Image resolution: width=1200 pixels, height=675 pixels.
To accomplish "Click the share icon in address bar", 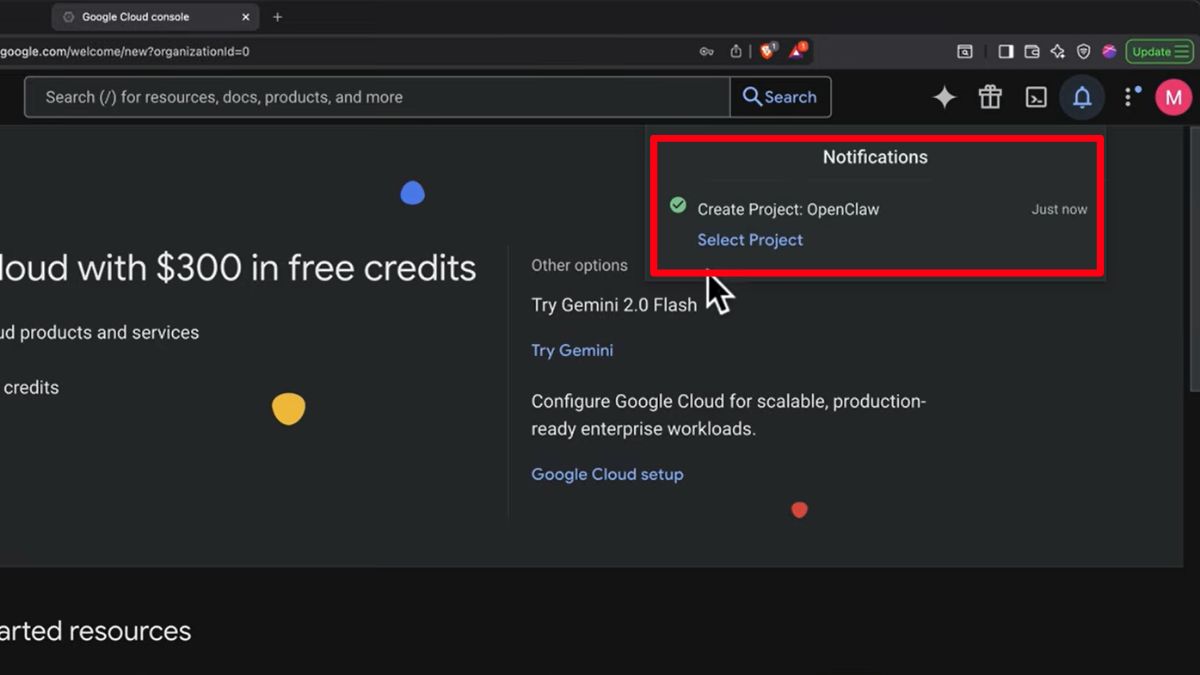I will tap(736, 52).
